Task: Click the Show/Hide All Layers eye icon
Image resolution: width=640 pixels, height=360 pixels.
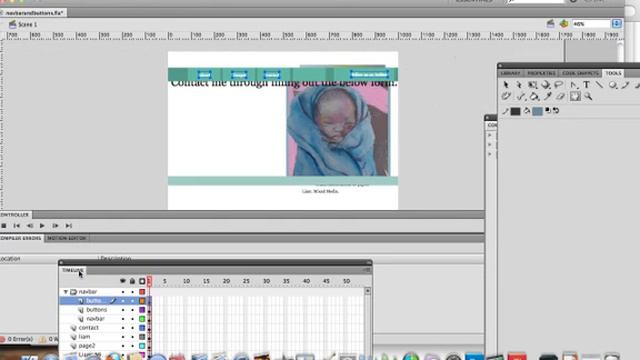Action: click(x=122, y=281)
